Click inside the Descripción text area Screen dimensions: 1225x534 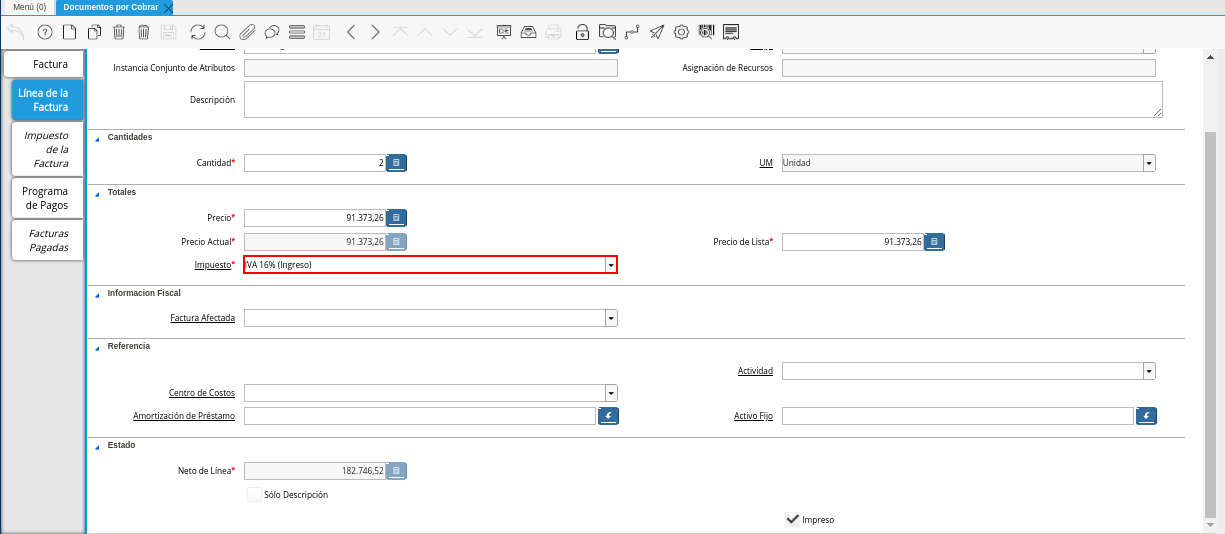tap(703, 100)
